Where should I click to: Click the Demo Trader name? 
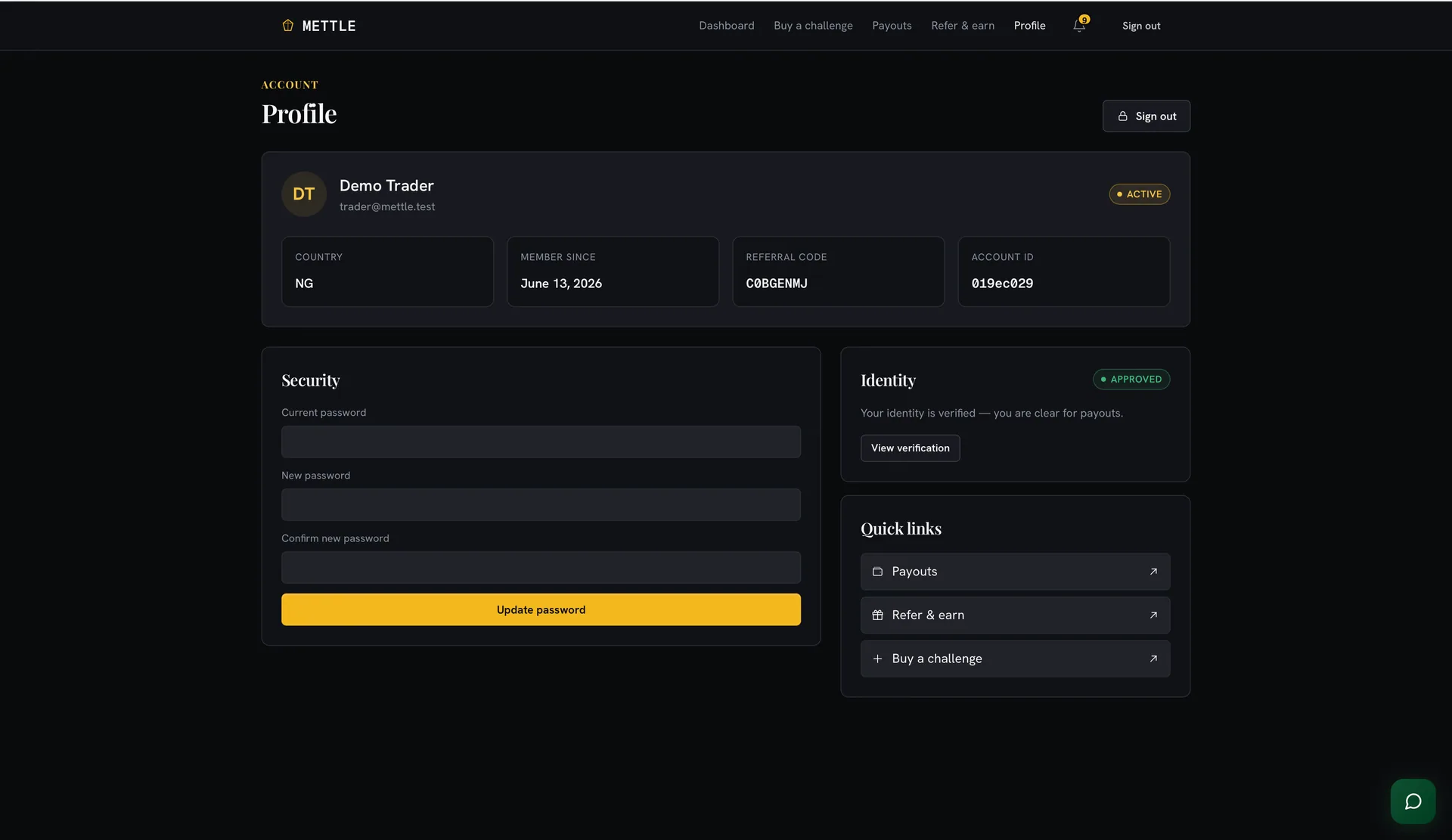386,186
